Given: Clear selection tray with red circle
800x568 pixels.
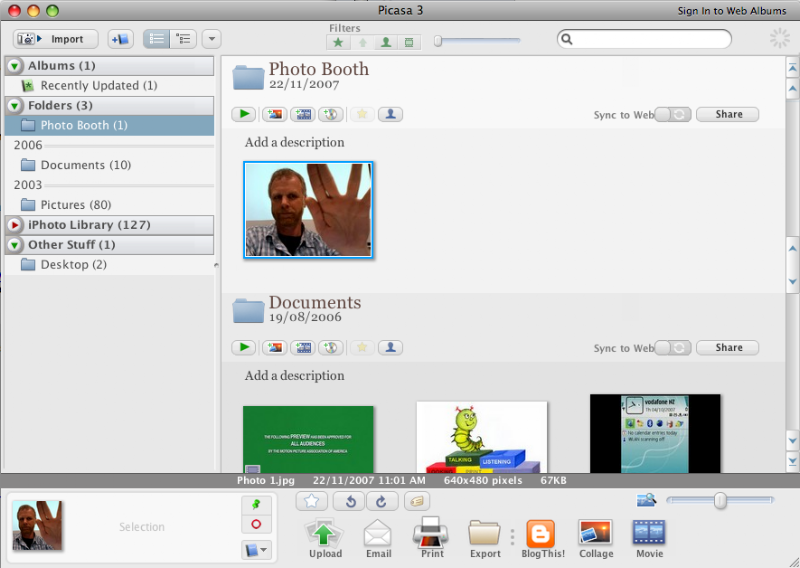Looking at the screenshot, I should pos(256,524).
